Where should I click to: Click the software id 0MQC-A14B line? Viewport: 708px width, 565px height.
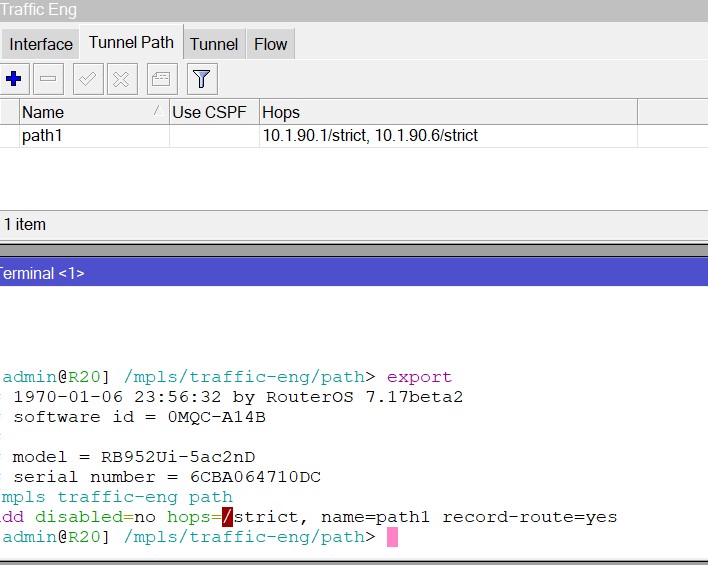[139, 416]
